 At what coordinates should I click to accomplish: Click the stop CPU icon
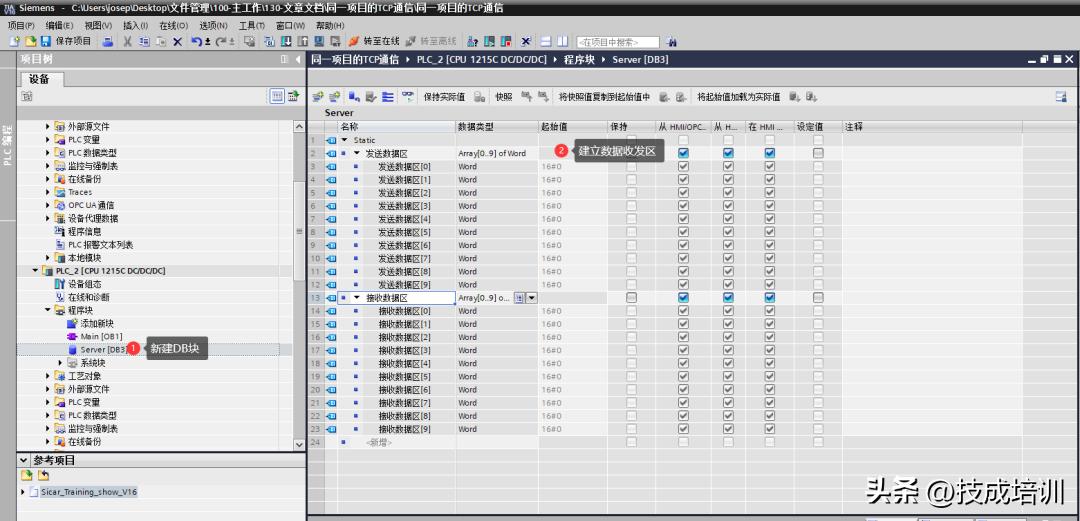[506, 41]
